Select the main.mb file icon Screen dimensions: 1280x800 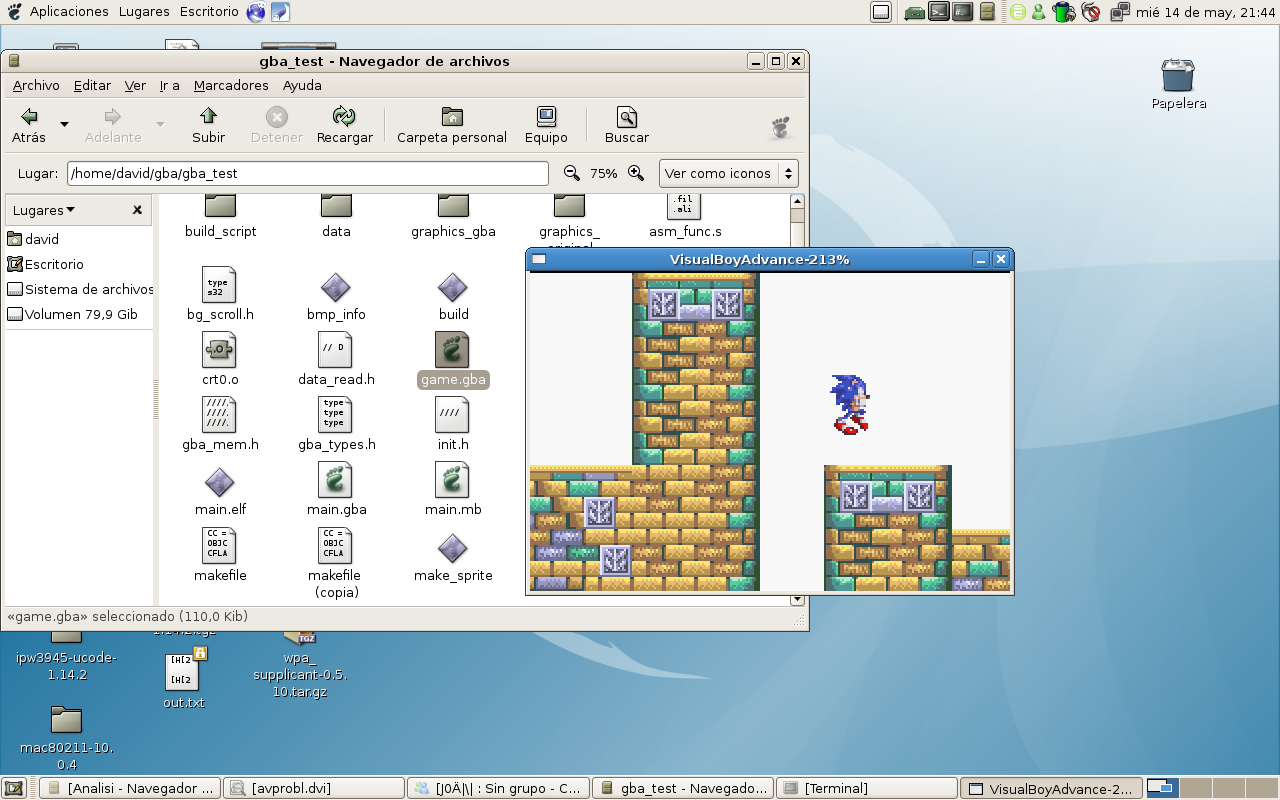453,480
